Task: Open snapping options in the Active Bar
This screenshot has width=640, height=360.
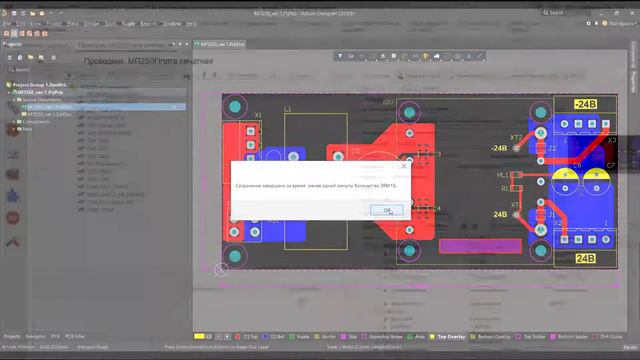Action: [x=351, y=56]
